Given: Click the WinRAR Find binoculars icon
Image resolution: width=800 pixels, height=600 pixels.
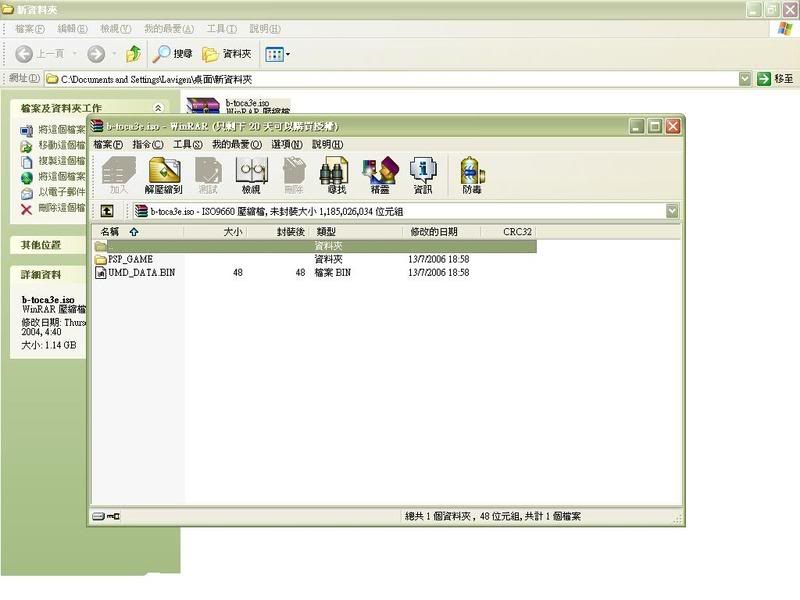Looking at the screenshot, I should tap(336, 174).
